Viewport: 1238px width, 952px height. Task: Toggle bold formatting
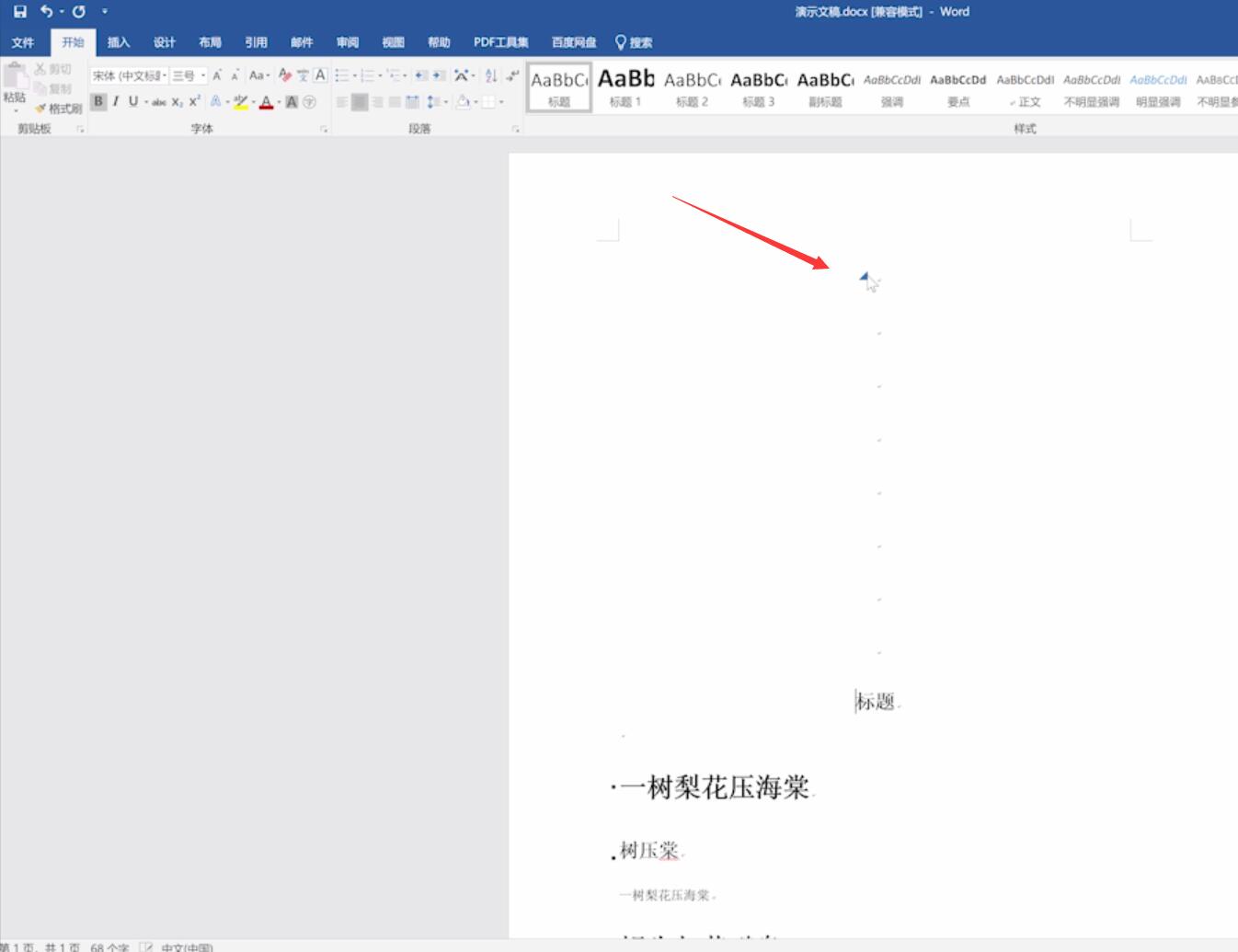(98, 101)
